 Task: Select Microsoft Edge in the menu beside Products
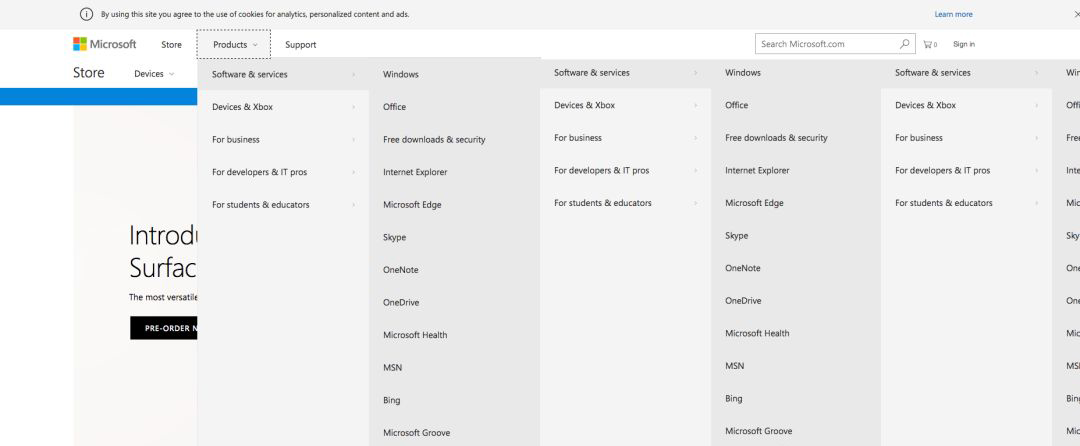[412, 205]
